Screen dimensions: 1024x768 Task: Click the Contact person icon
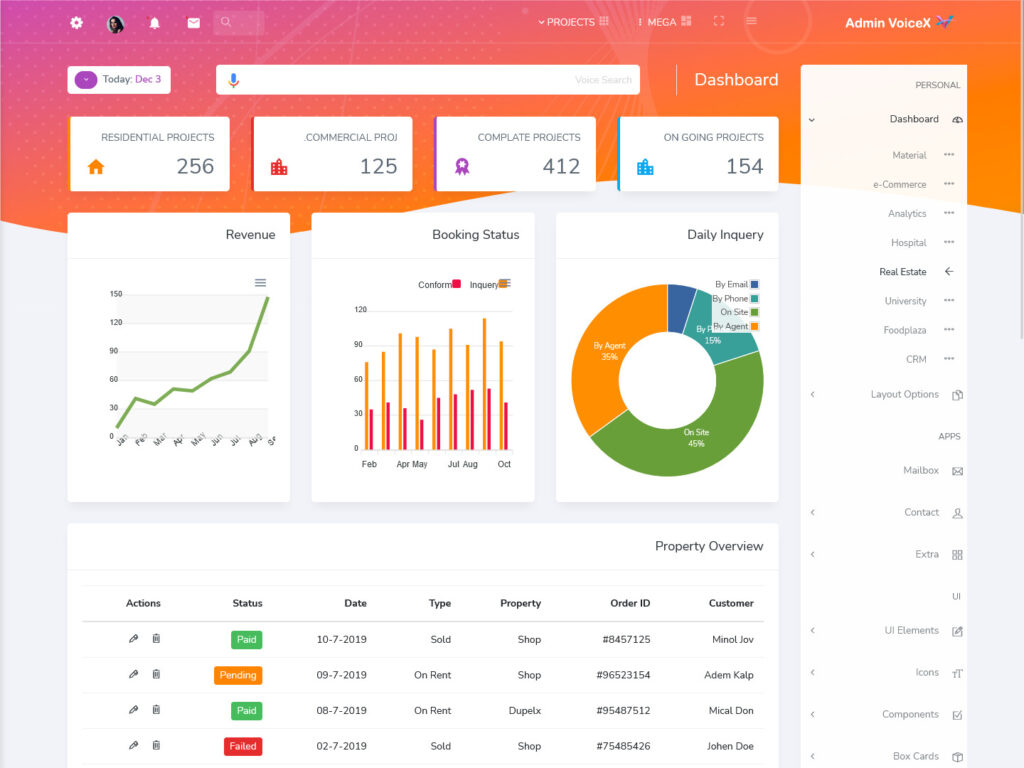[957, 513]
